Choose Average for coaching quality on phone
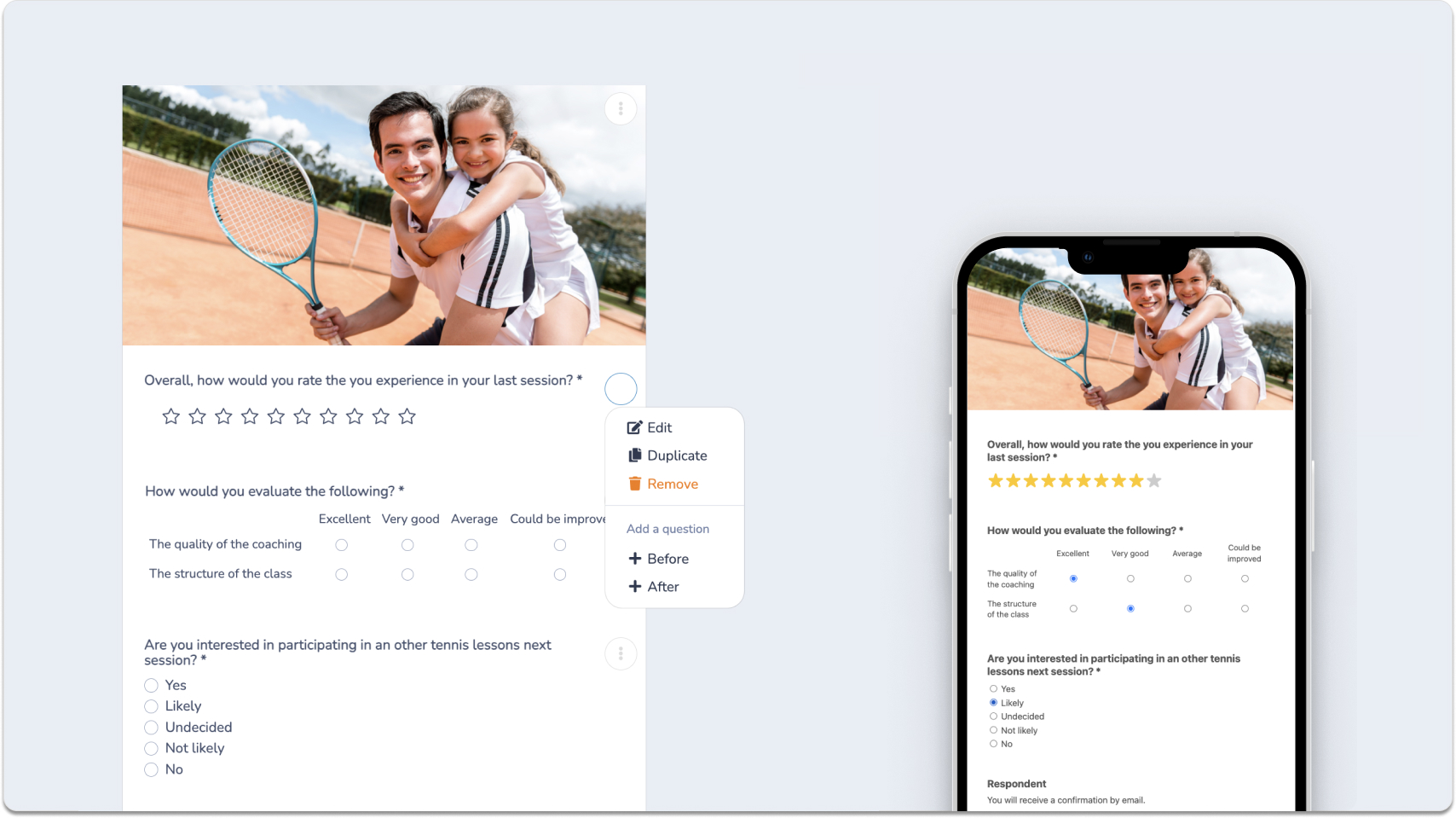This screenshot has width=1456, height=818. click(1187, 579)
